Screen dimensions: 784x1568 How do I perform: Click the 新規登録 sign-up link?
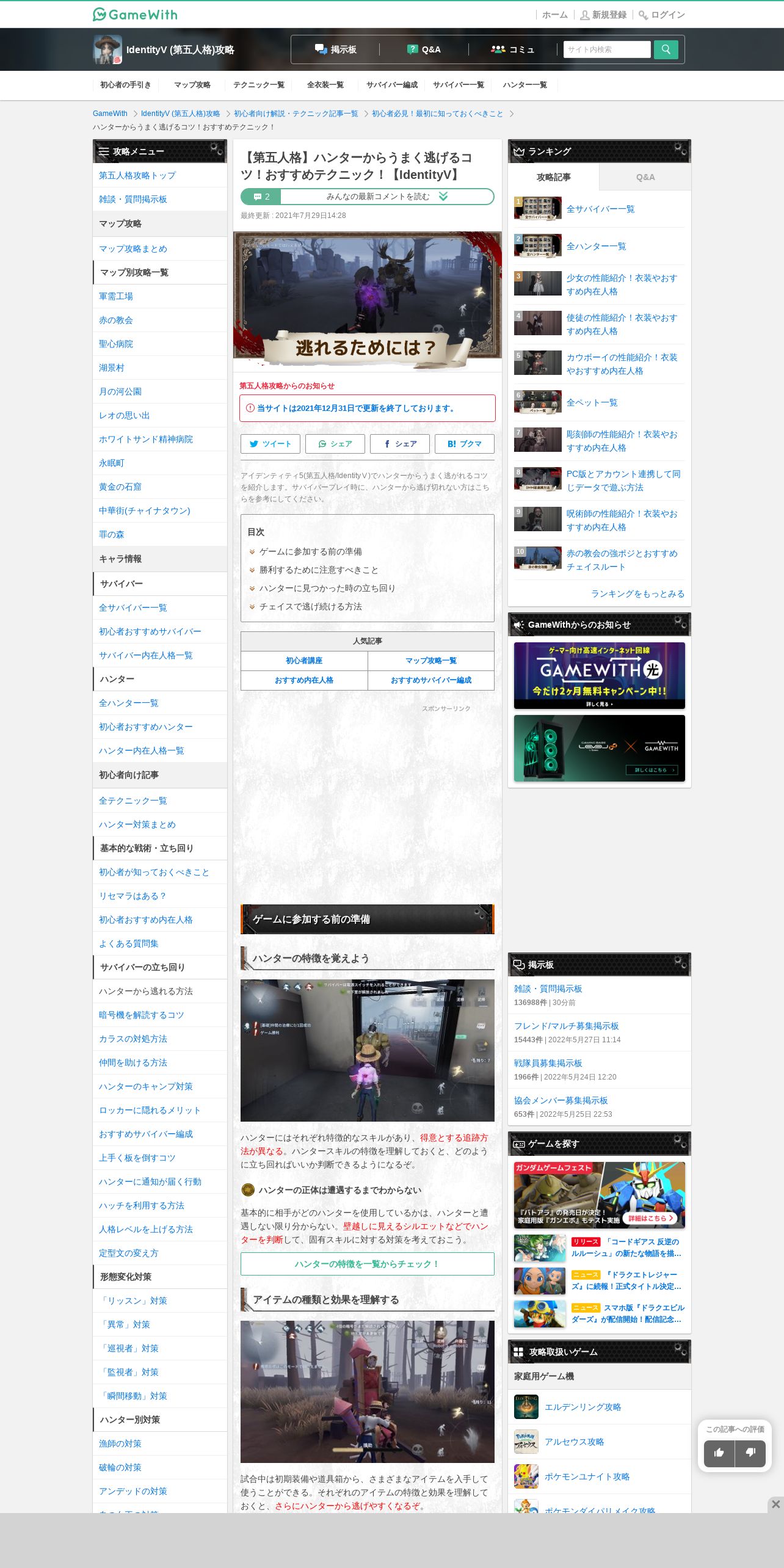(603, 15)
